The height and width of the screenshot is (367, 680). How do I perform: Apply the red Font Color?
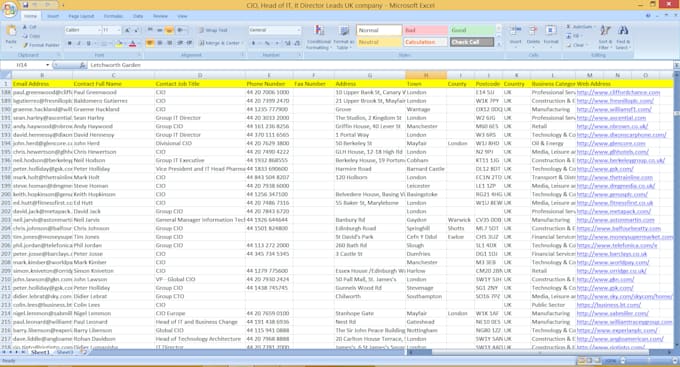133,43
